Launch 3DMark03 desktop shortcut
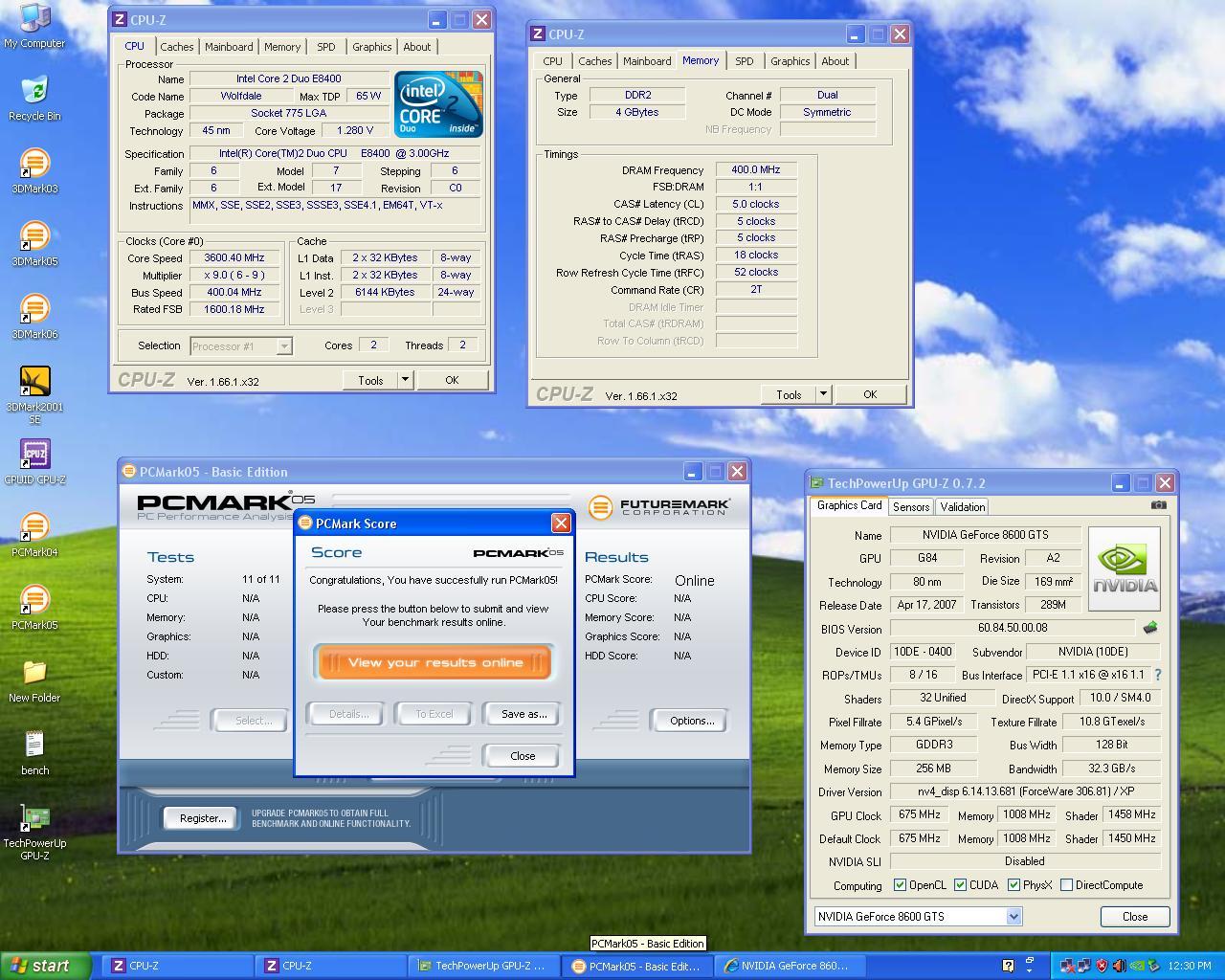 tap(34, 170)
